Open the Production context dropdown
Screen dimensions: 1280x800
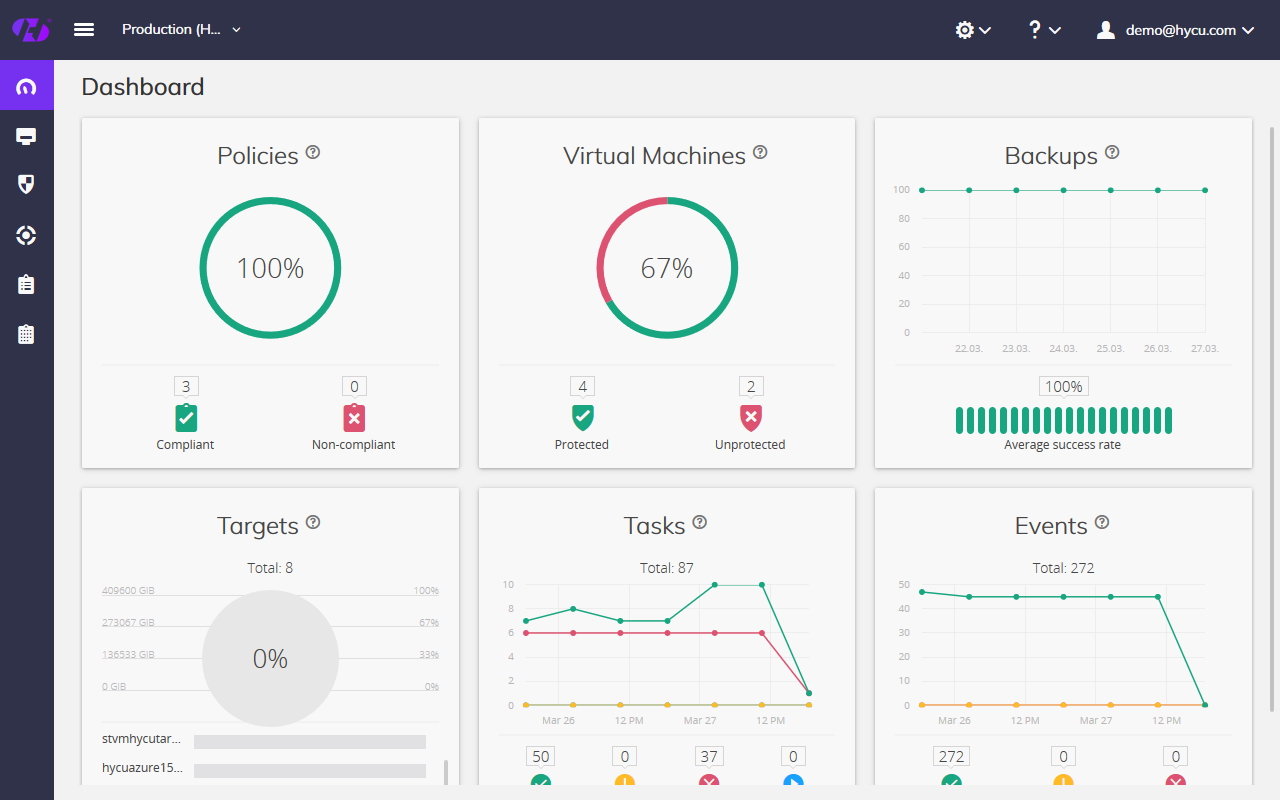(x=180, y=29)
